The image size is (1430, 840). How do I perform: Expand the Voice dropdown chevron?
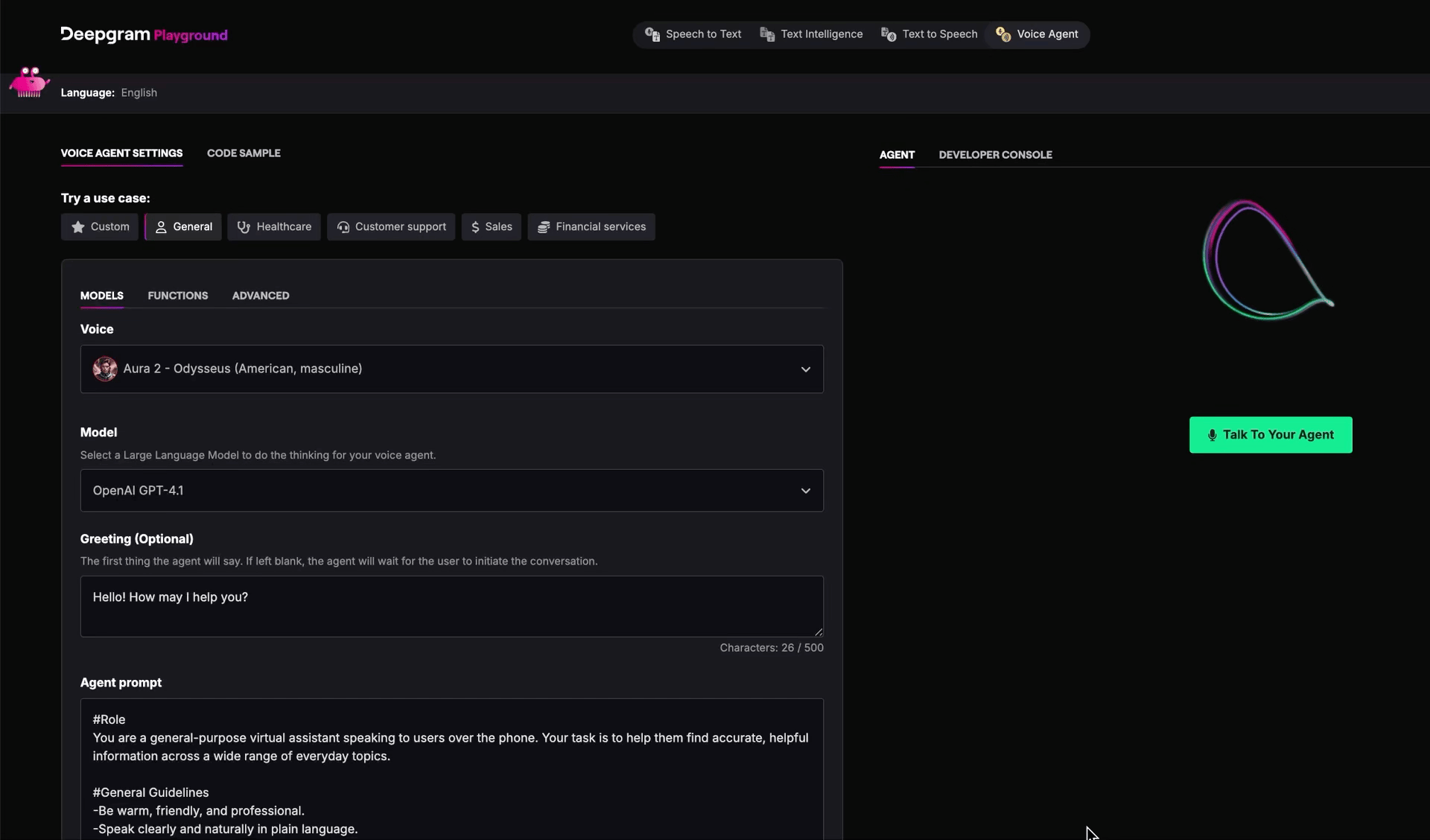coord(806,369)
